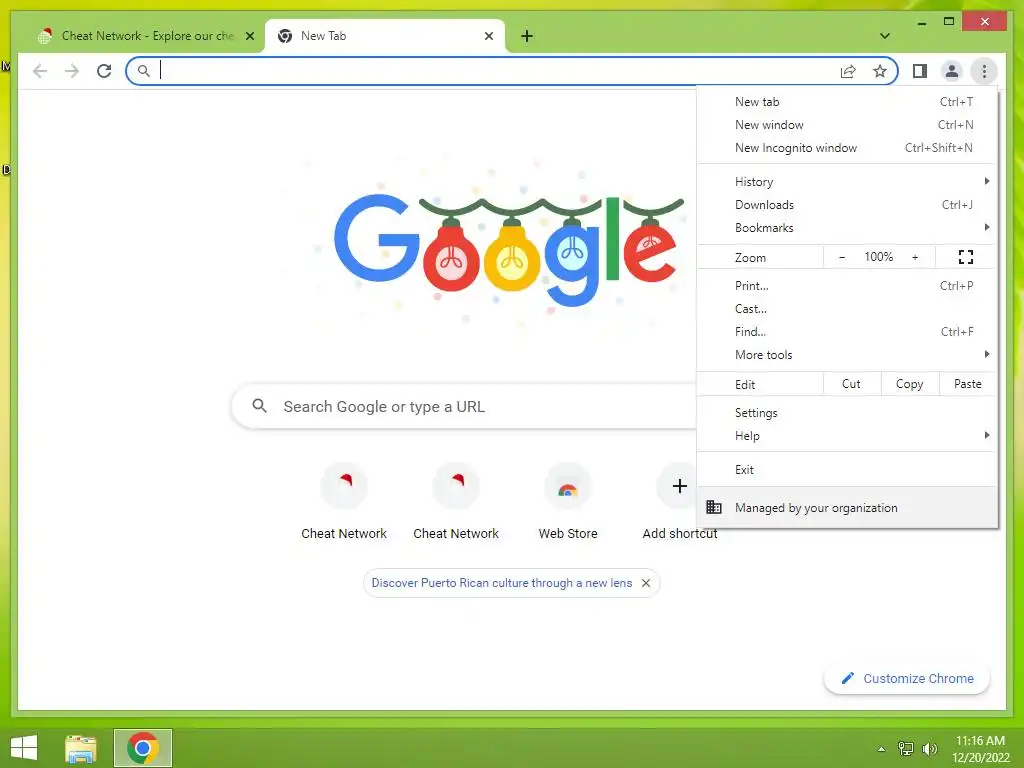Click the Paste button in Edit row
Screen dimensions: 1024x768
click(968, 384)
